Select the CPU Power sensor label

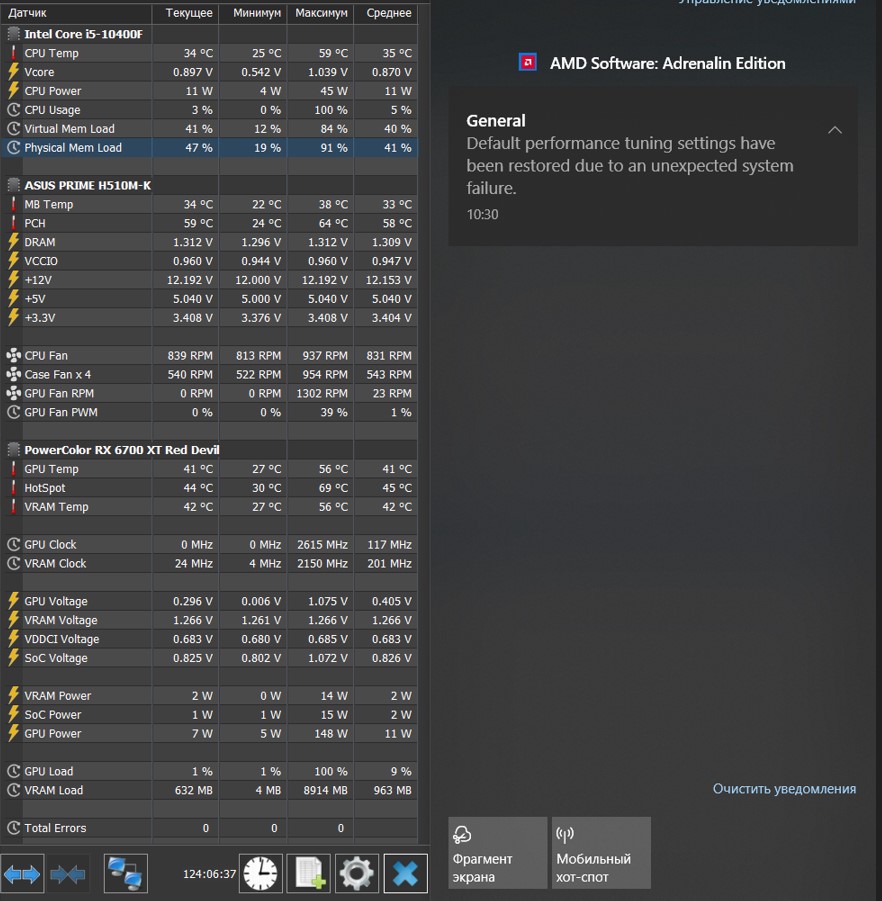click(x=53, y=91)
